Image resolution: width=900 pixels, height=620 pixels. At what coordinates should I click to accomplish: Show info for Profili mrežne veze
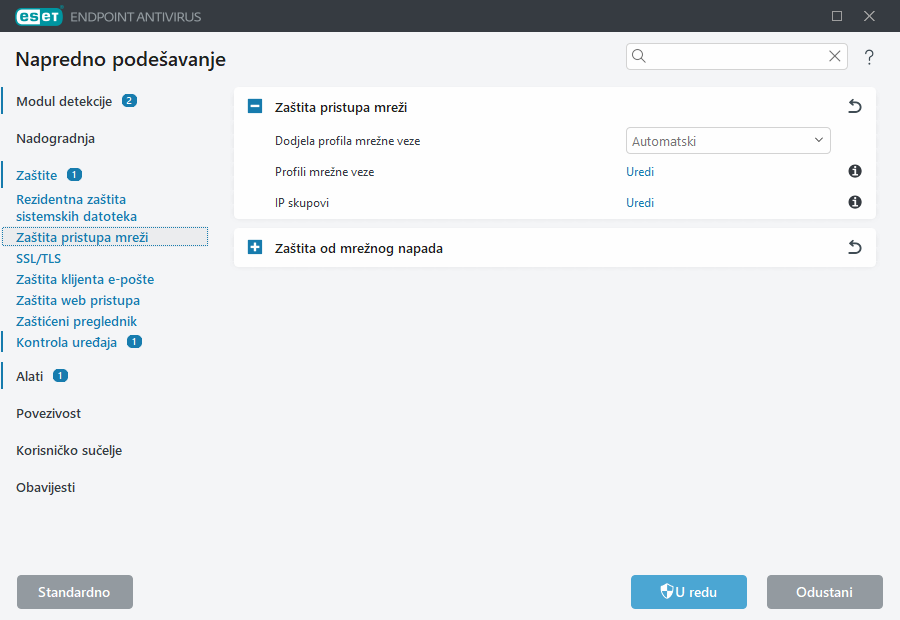pyautogui.click(x=855, y=172)
